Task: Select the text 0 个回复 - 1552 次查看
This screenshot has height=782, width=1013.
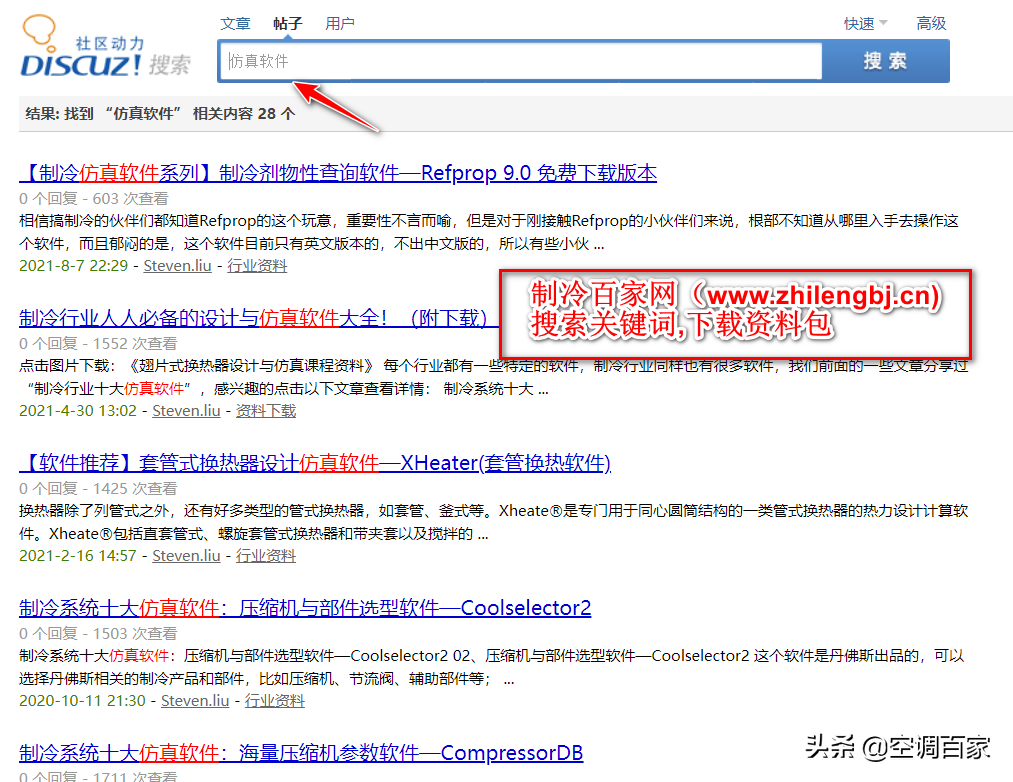Action: [x=98, y=343]
